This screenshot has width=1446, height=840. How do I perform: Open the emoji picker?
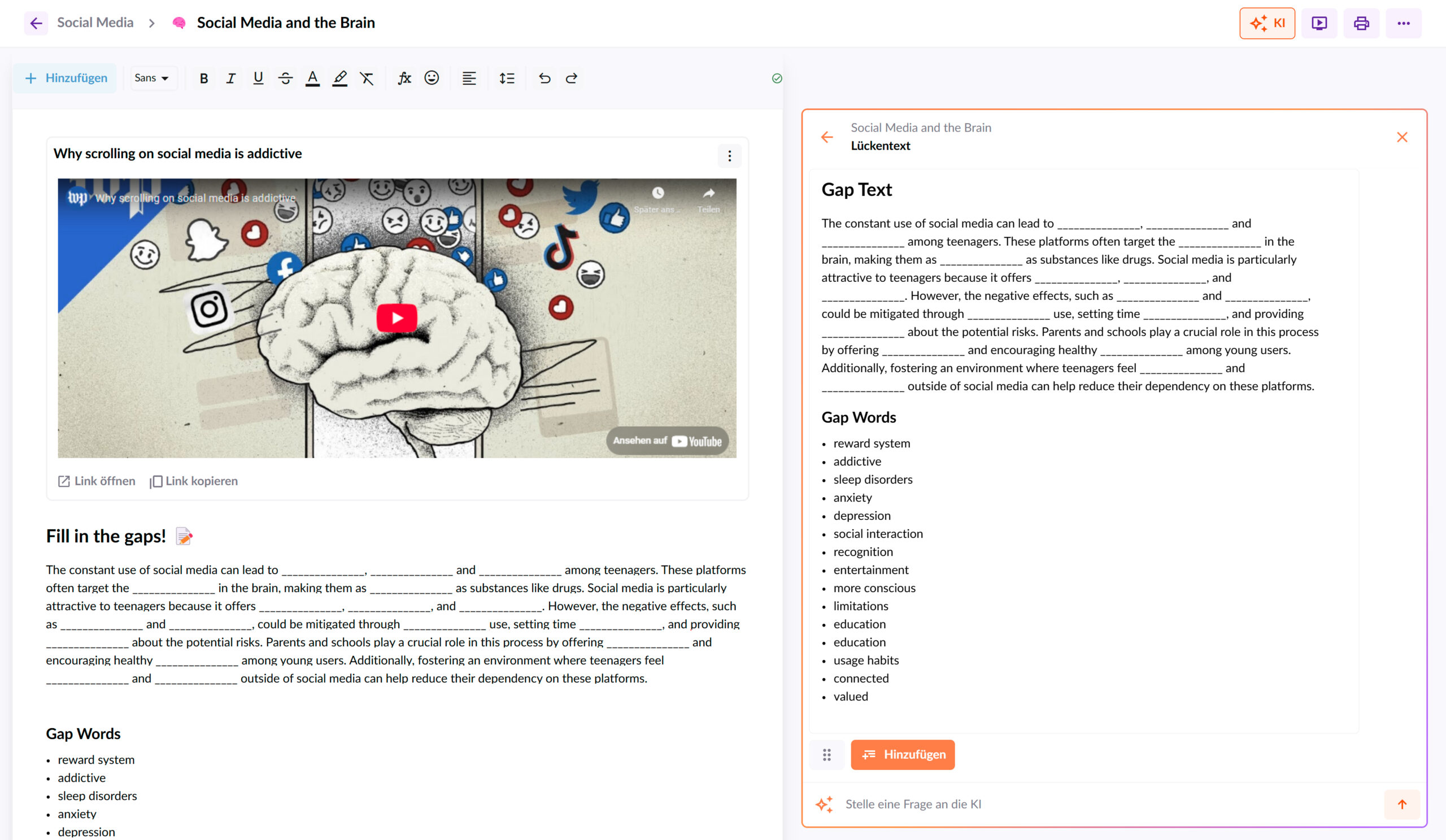tap(432, 78)
